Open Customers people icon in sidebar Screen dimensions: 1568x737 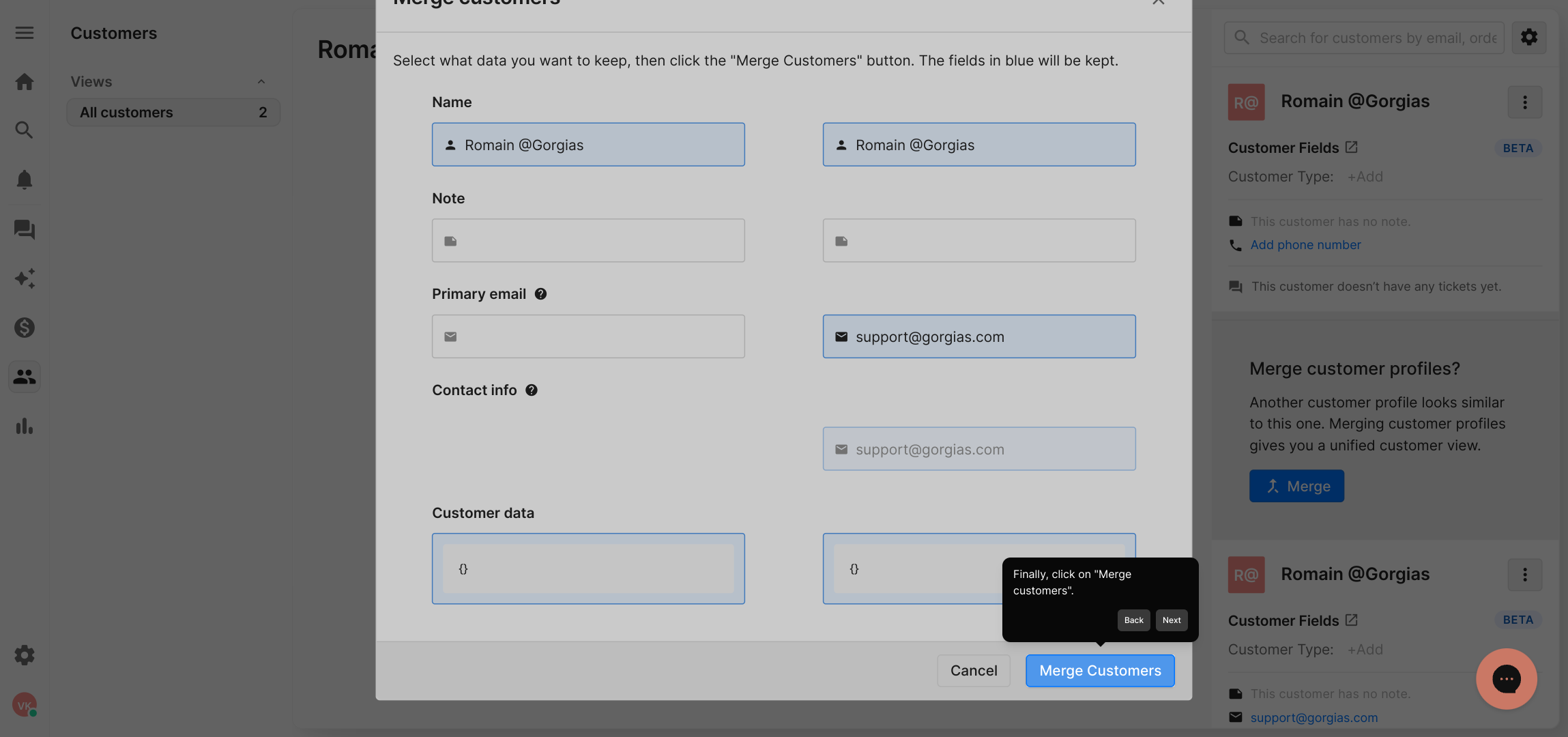point(25,377)
